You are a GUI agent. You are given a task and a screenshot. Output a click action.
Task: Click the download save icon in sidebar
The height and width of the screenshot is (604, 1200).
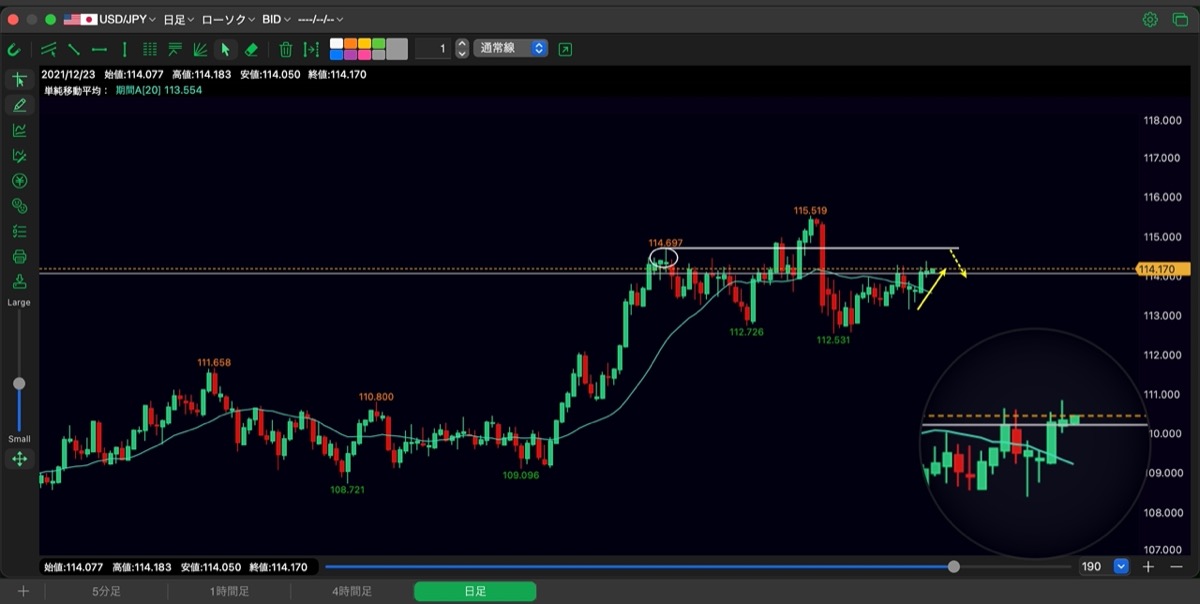pos(19,281)
